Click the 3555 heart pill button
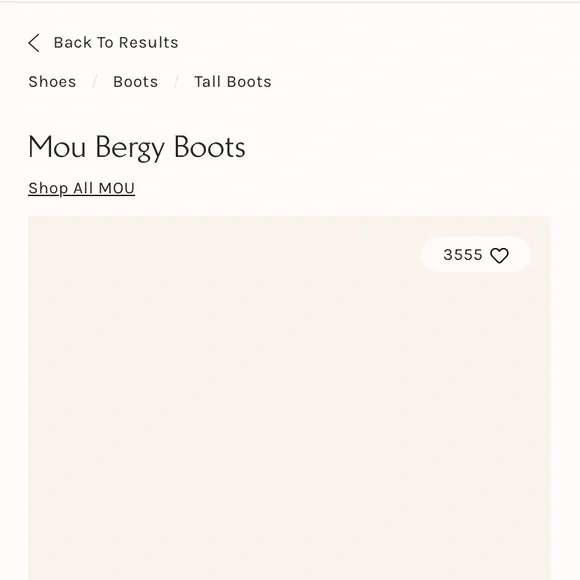 tap(476, 254)
